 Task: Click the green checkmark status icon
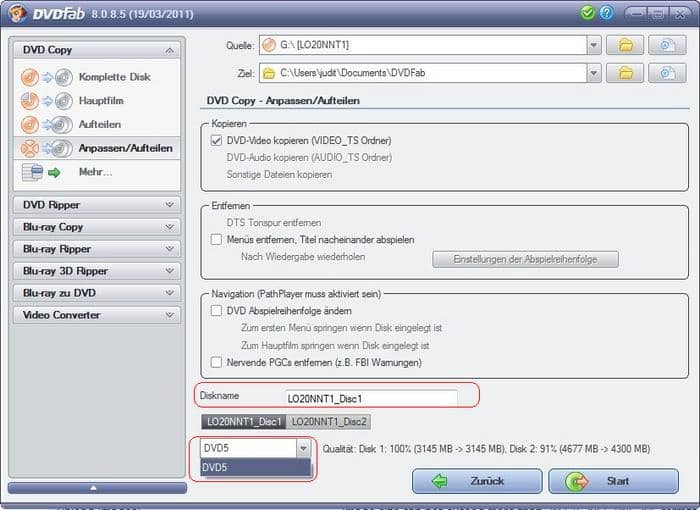point(588,13)
